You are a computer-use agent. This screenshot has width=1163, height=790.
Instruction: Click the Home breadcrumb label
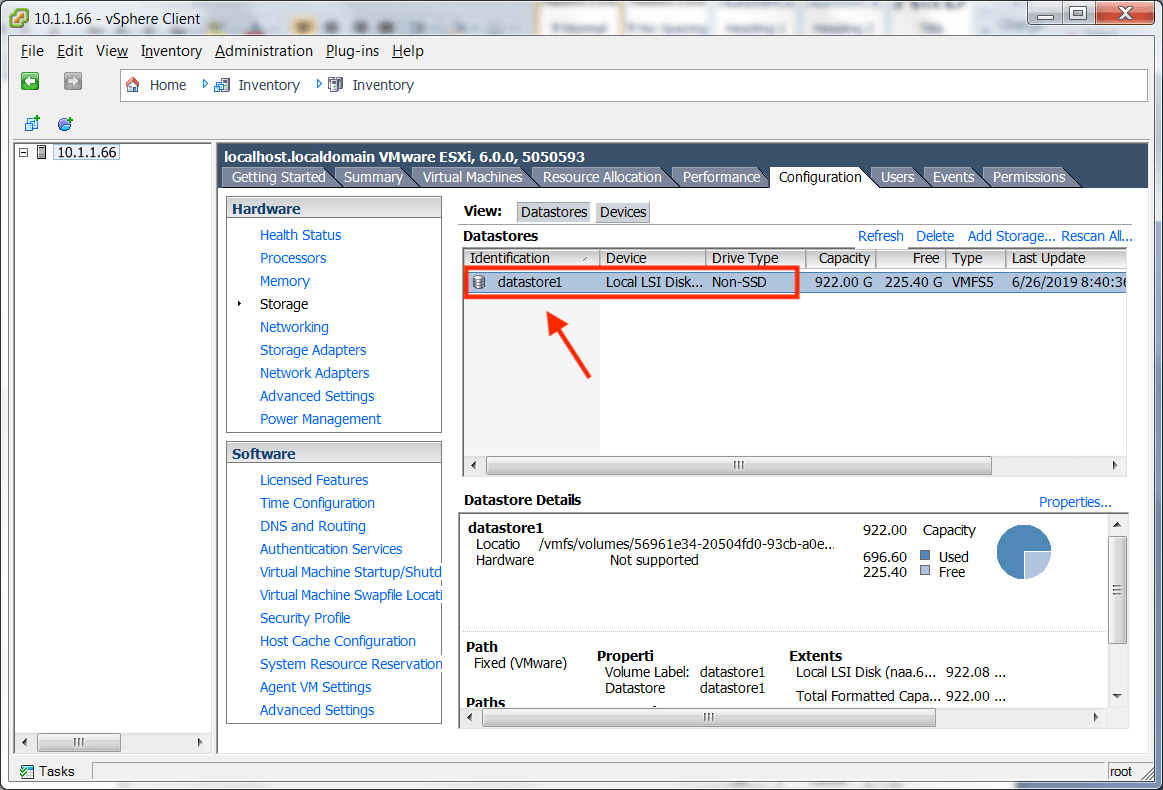[168, 85]
